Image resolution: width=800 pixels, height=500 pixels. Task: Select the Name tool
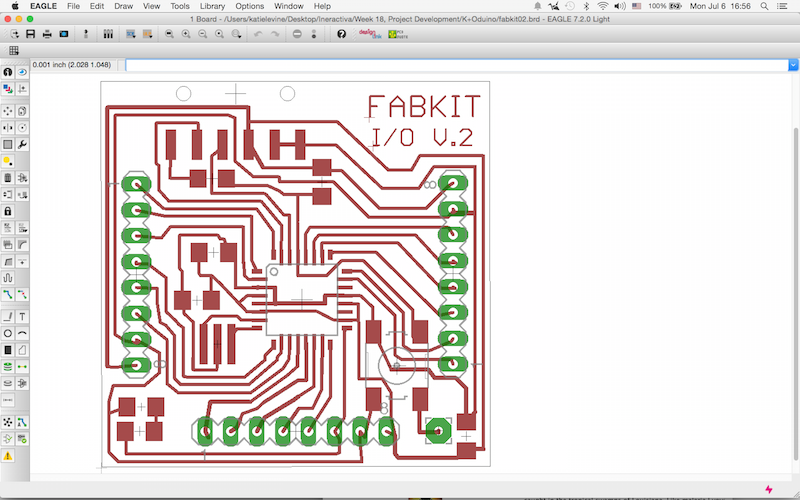coord(8,228)
